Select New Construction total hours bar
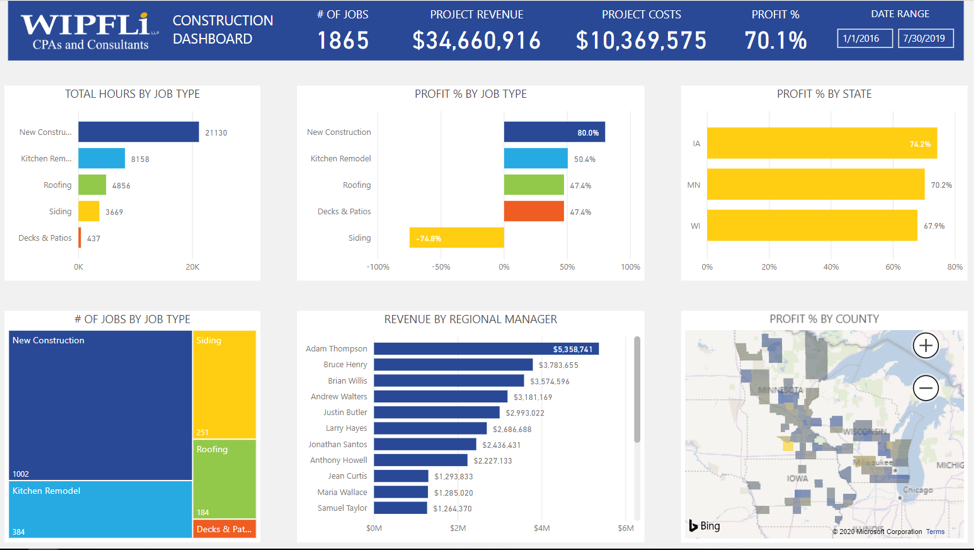974x550 pixels. pos(138,132)
